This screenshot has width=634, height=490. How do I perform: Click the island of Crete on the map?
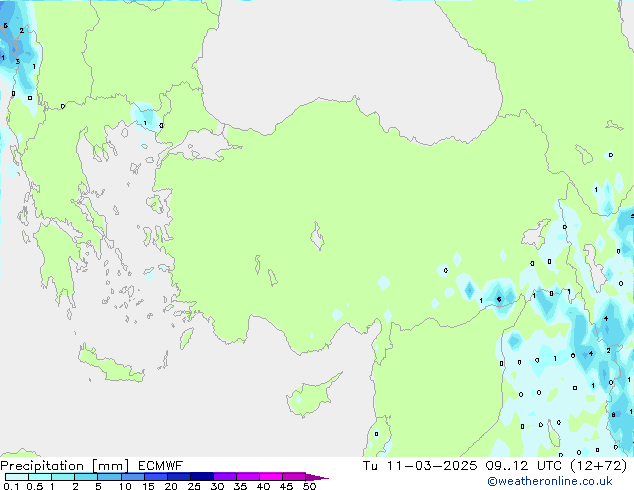[110, 364]
